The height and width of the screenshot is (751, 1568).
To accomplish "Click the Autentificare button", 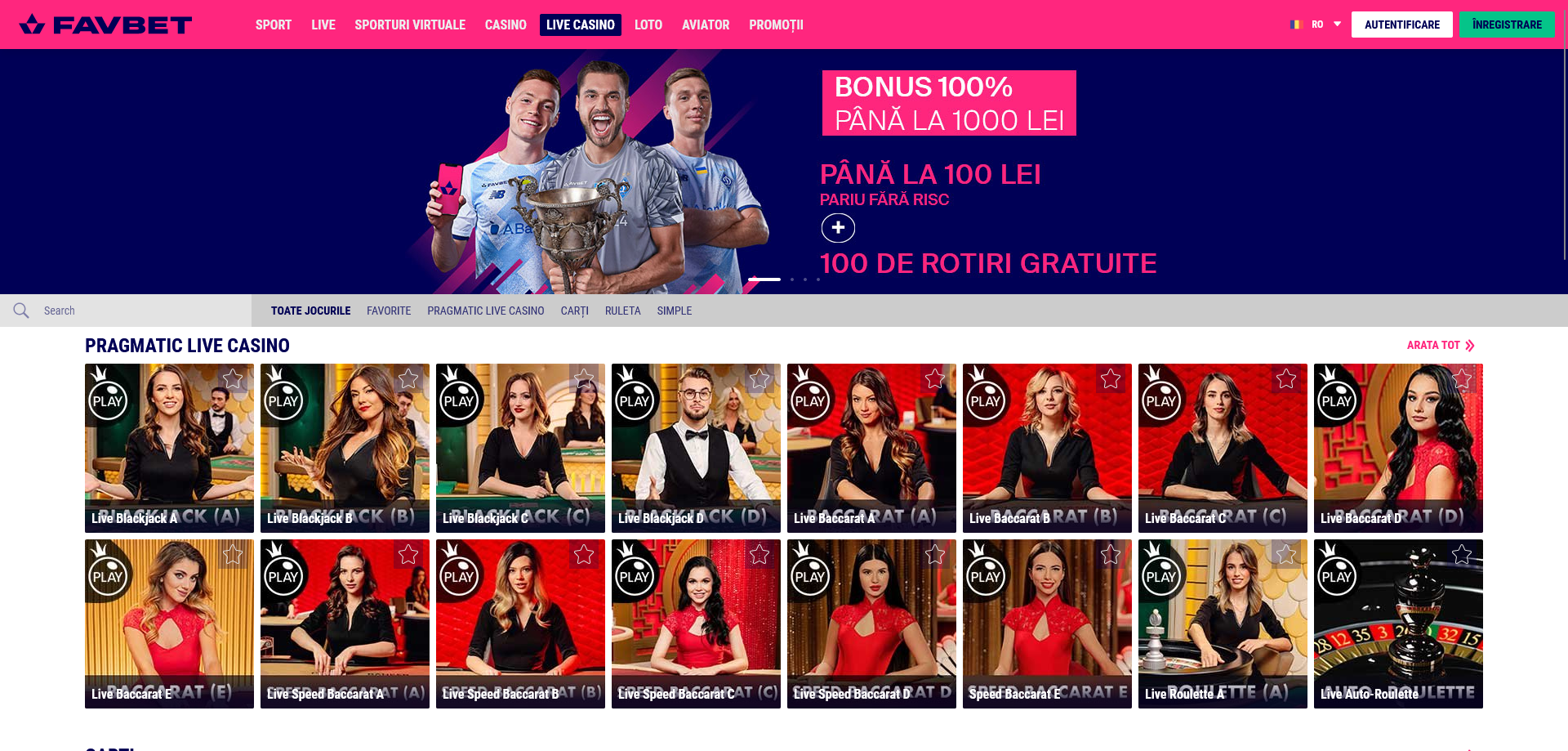I will [x=1401, y=25].
